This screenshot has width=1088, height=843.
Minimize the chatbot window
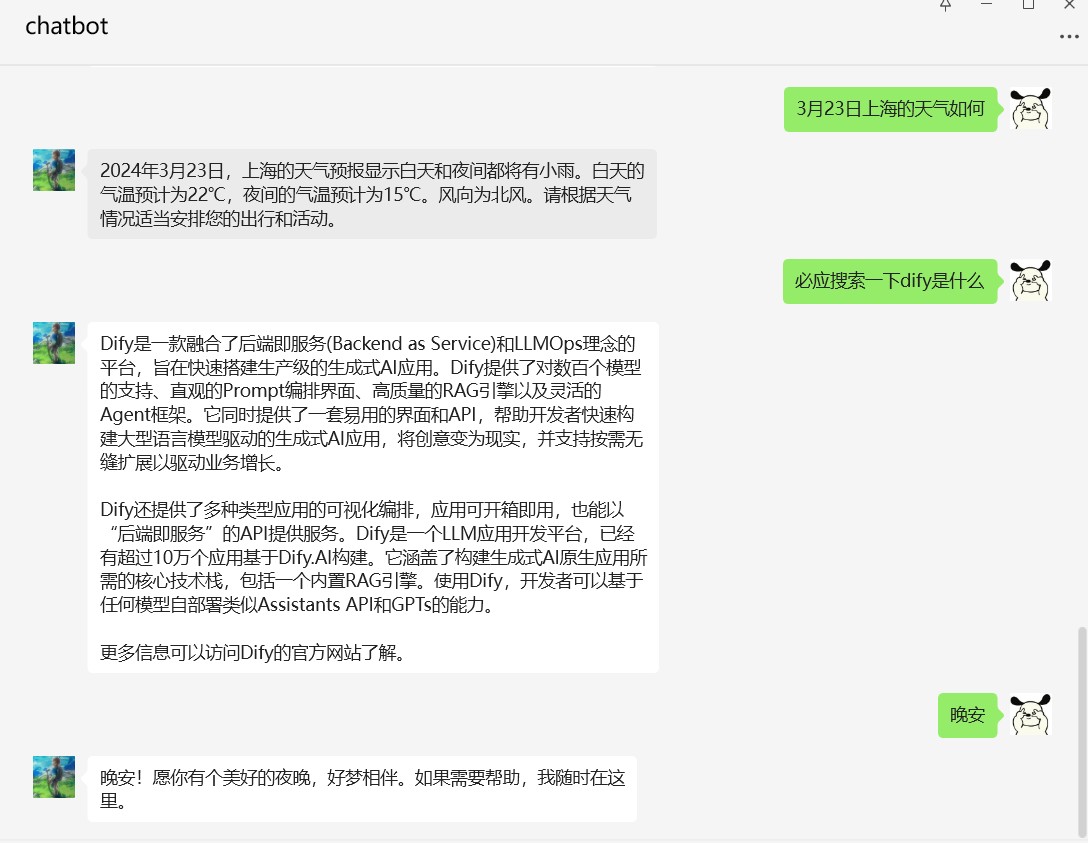tap(986, 5)
